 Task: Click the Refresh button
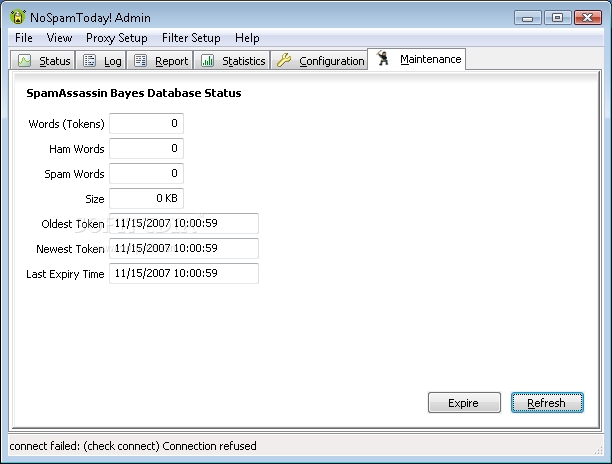(547, 402)
